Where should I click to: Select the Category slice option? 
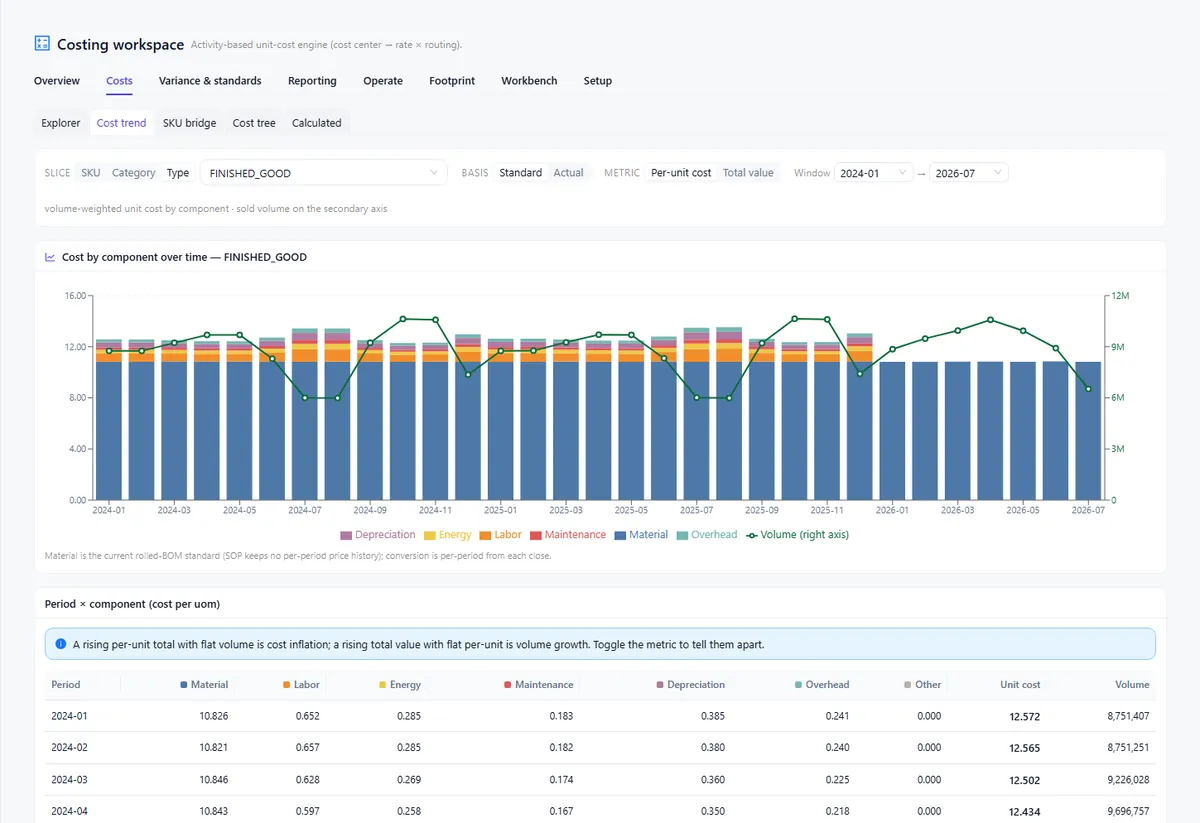click(134, 173)
